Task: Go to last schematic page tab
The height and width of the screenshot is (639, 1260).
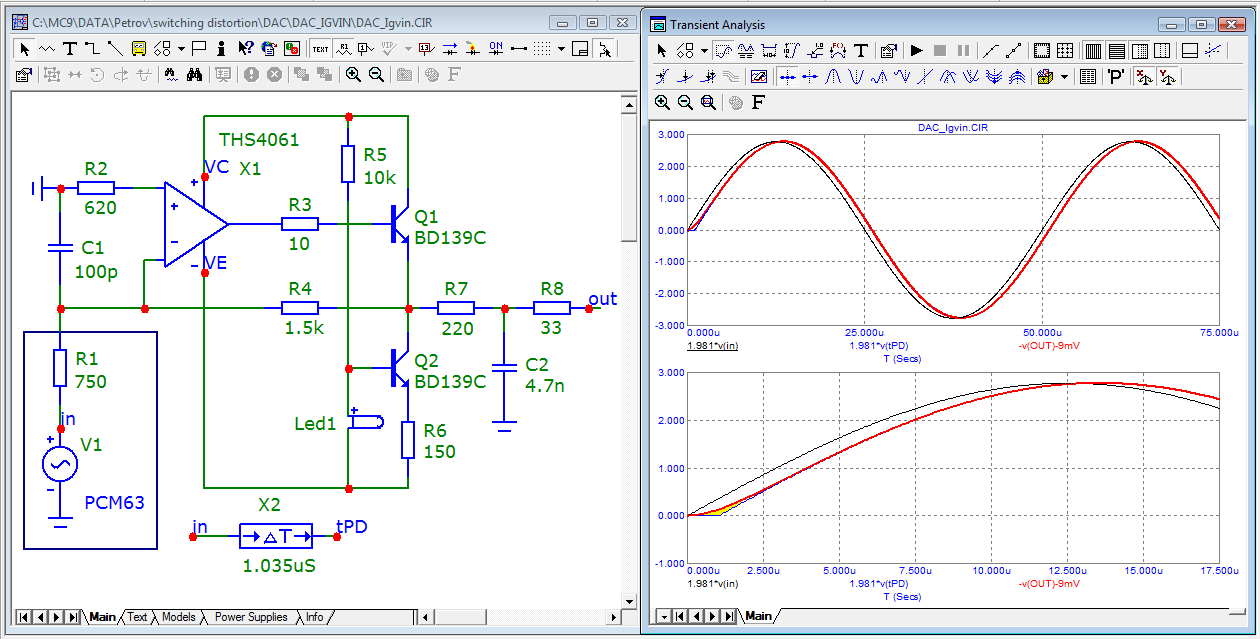Action: [x=72, y=617]
